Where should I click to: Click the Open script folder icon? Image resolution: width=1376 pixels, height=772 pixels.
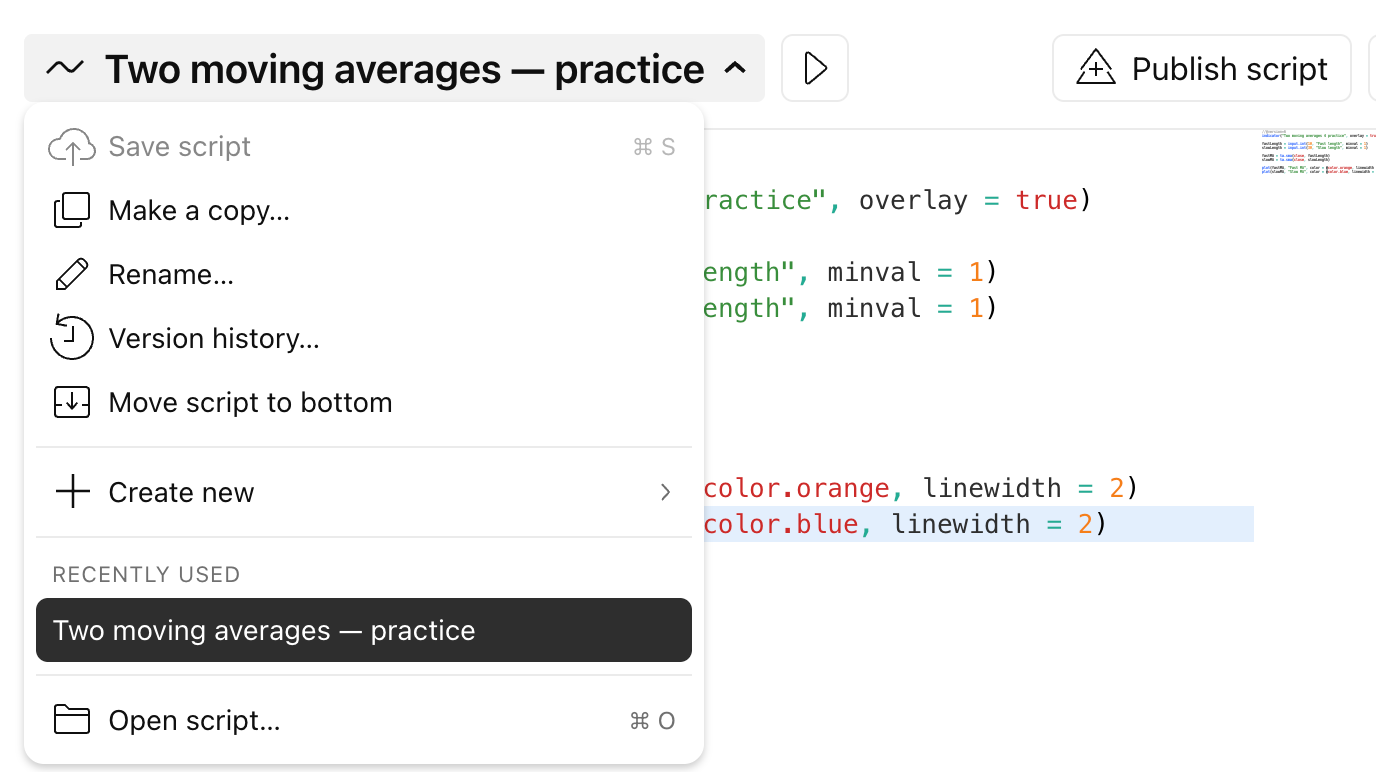point(72,720)
